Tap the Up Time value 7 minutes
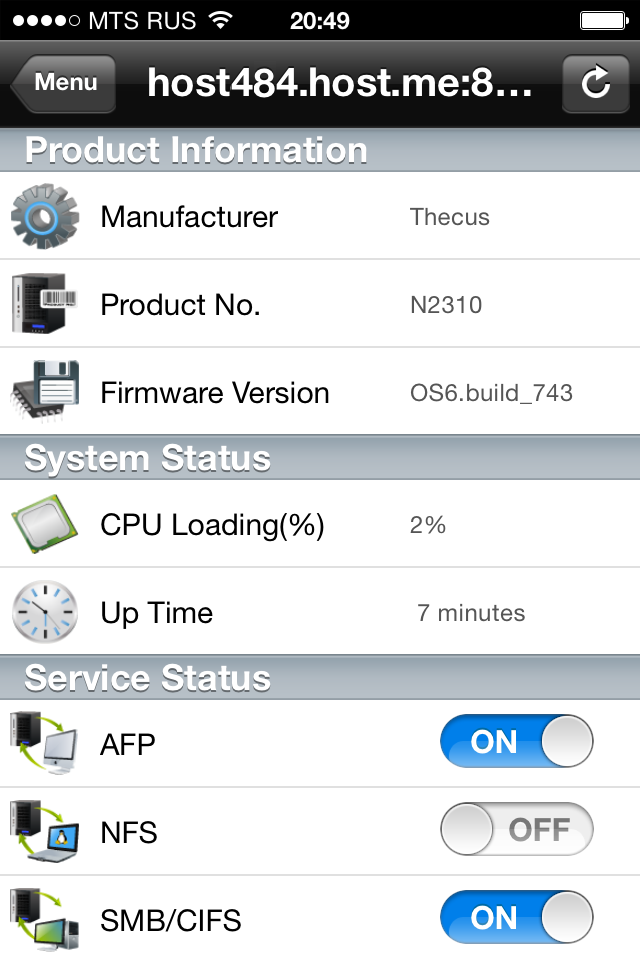 tap(471, 613)
